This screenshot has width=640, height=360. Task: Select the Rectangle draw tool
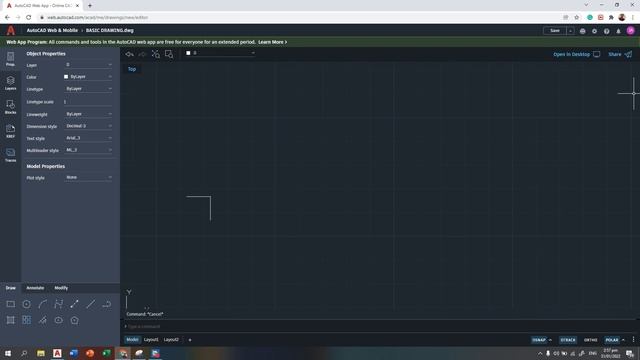point(11,304)
